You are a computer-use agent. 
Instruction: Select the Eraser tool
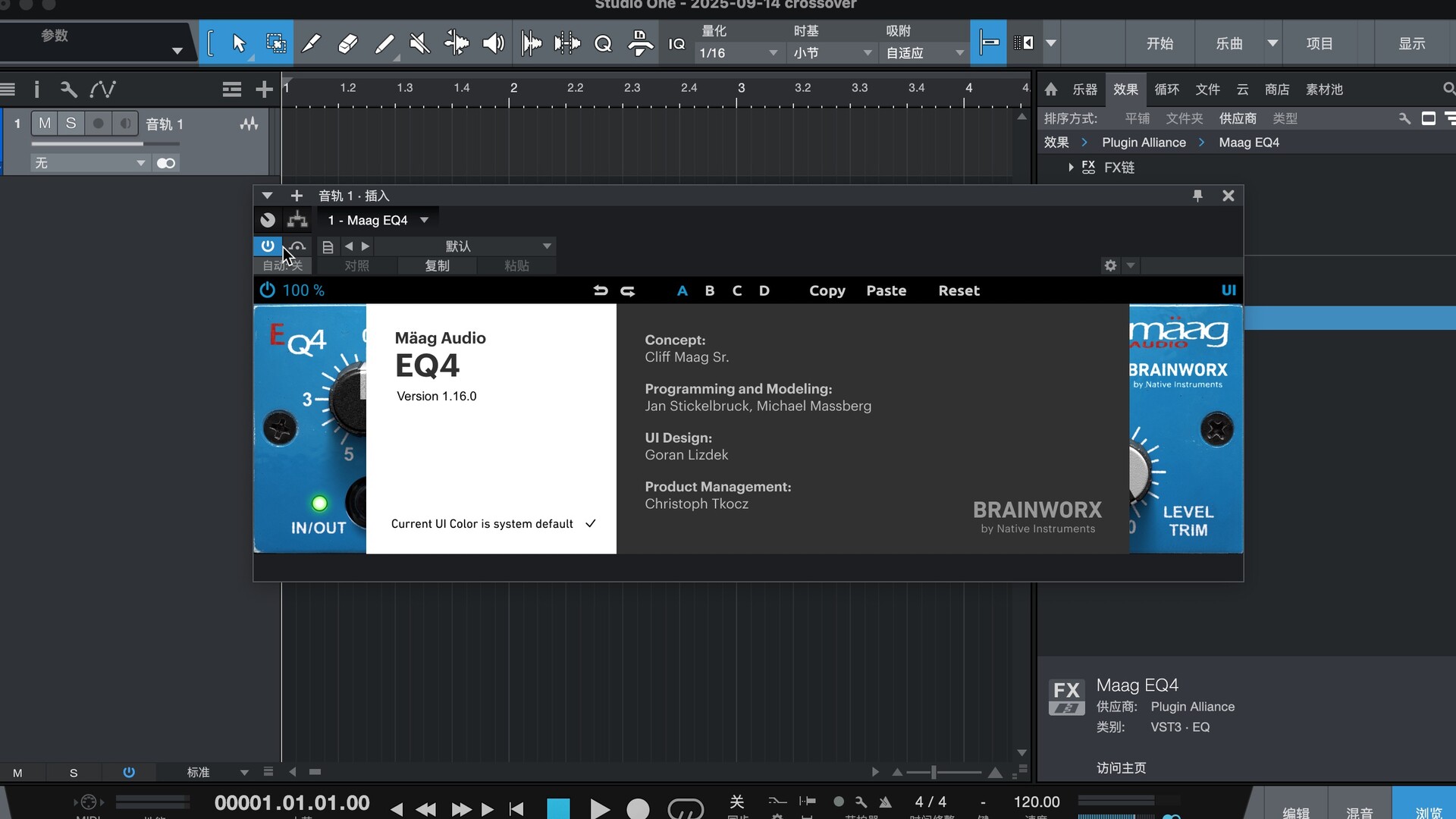(x=347, y=43)
